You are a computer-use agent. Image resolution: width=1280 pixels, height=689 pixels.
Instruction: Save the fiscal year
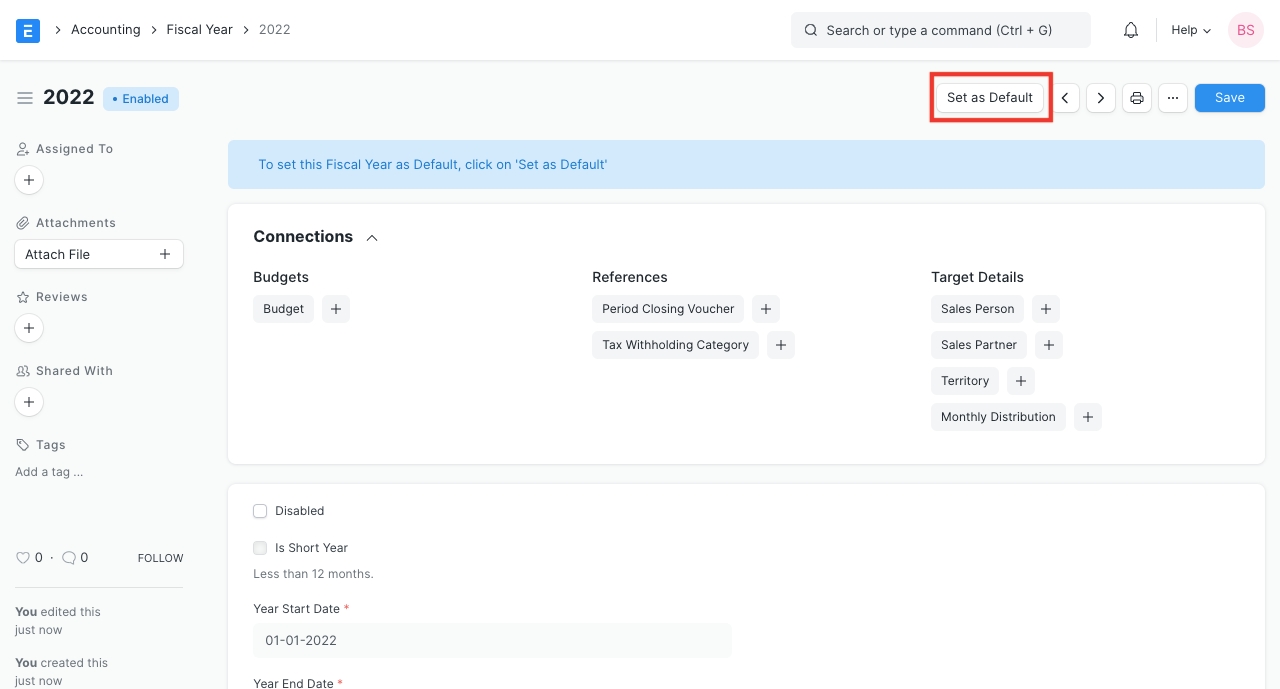(1229, 98)
